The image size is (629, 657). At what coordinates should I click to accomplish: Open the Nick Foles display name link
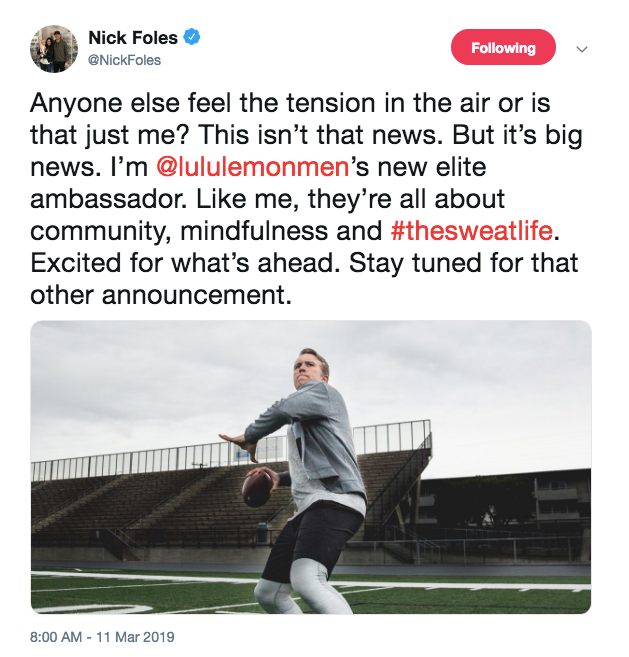pyautogui.click(x=132, y=38)
